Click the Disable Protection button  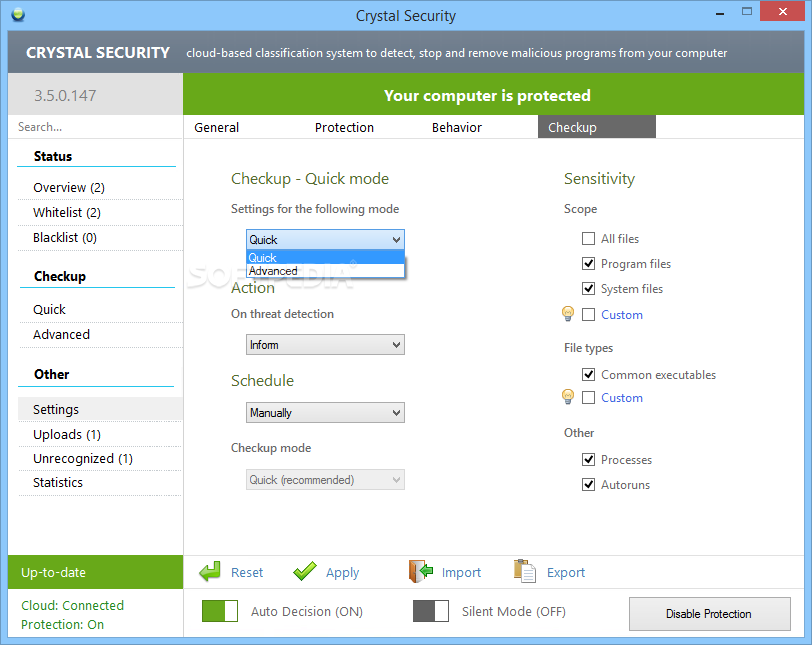(x=709, y=613)
